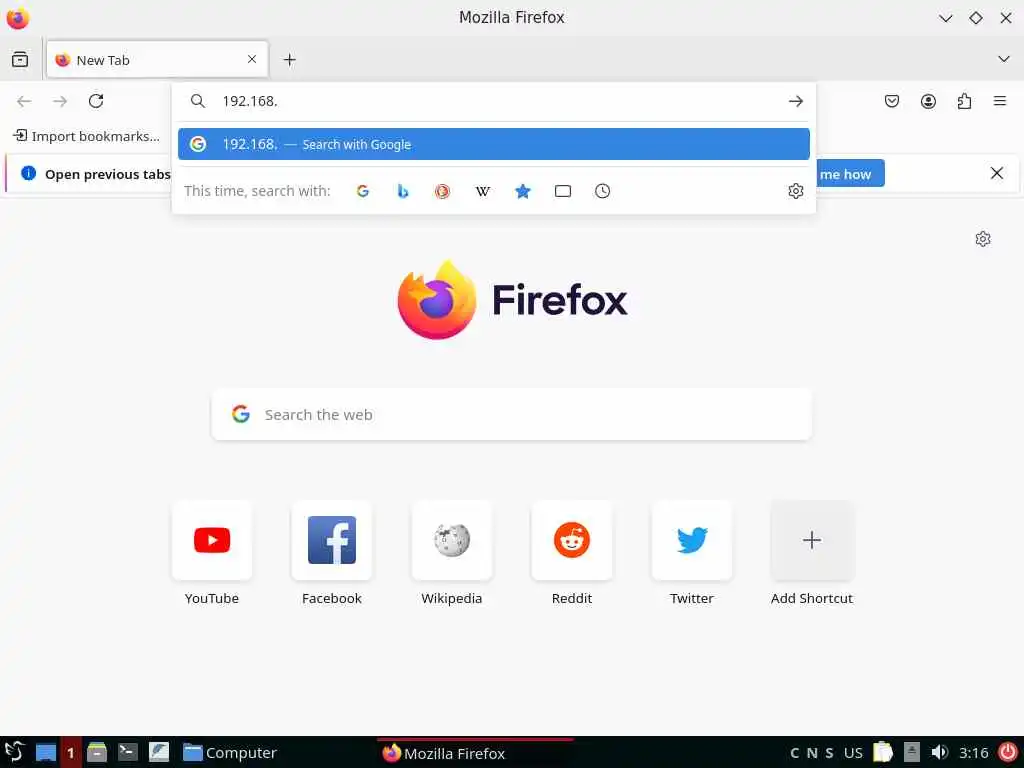Search this time with Google icon

click(x=363, y=191)
